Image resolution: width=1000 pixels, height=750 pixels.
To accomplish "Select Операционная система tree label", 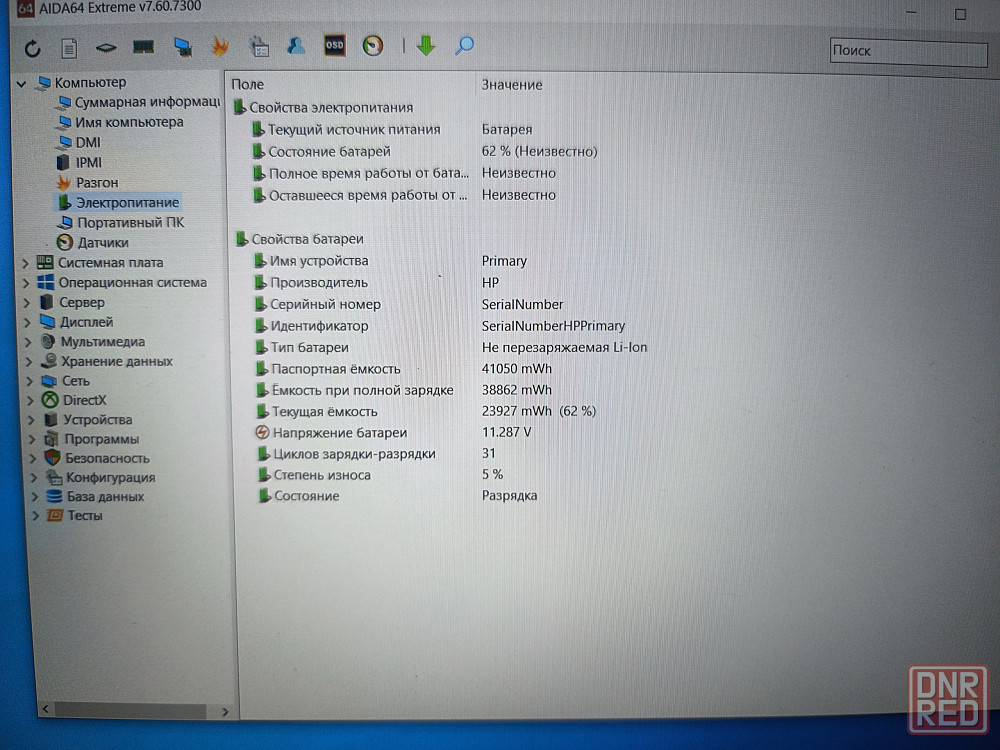I will [133, 283].
